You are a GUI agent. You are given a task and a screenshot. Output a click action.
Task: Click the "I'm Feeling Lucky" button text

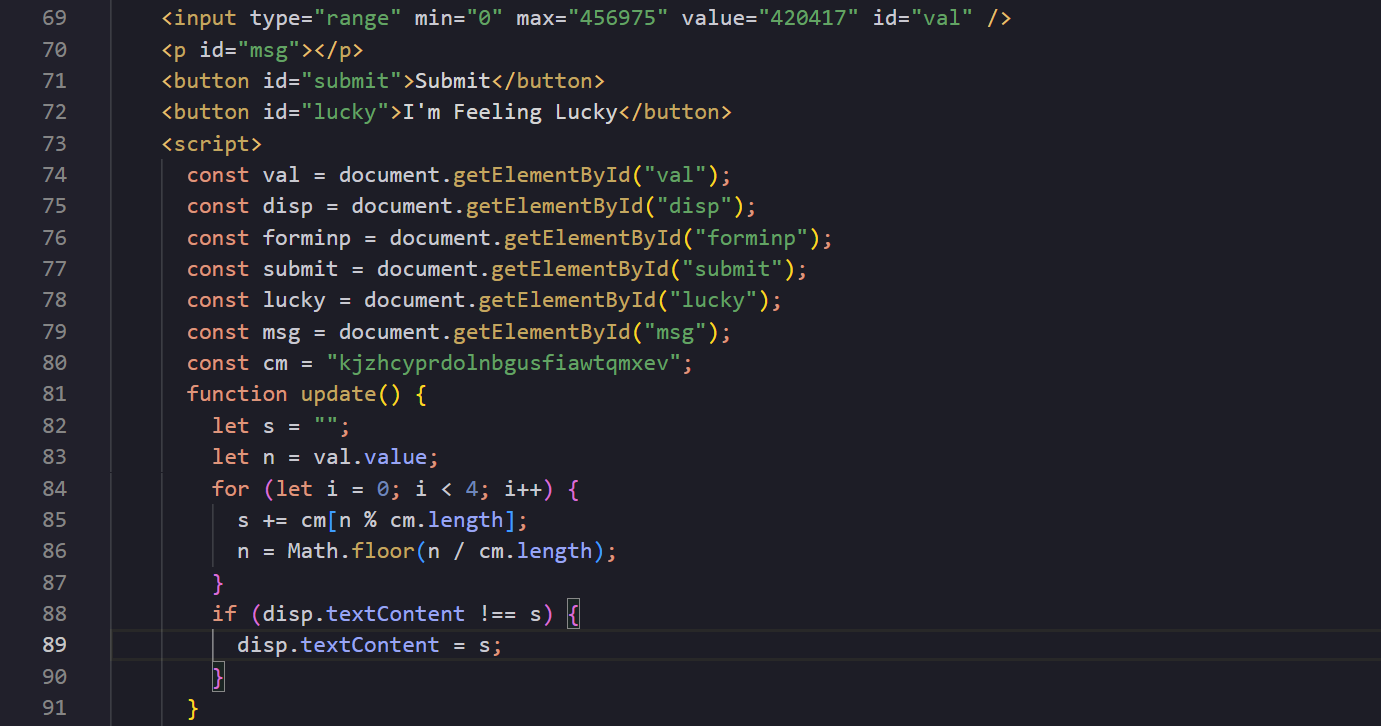(x=509, y=112)
